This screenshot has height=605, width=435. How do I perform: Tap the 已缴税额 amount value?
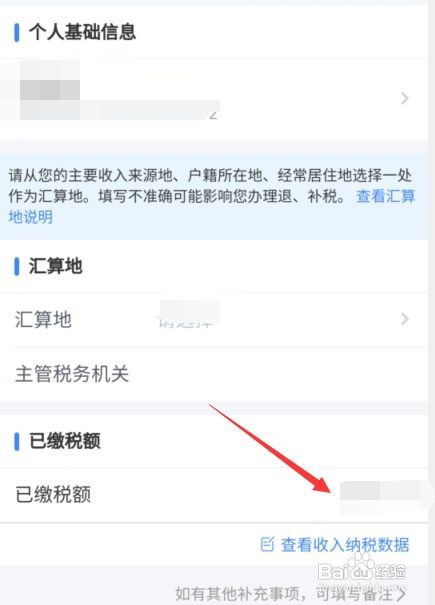point(380,496)
